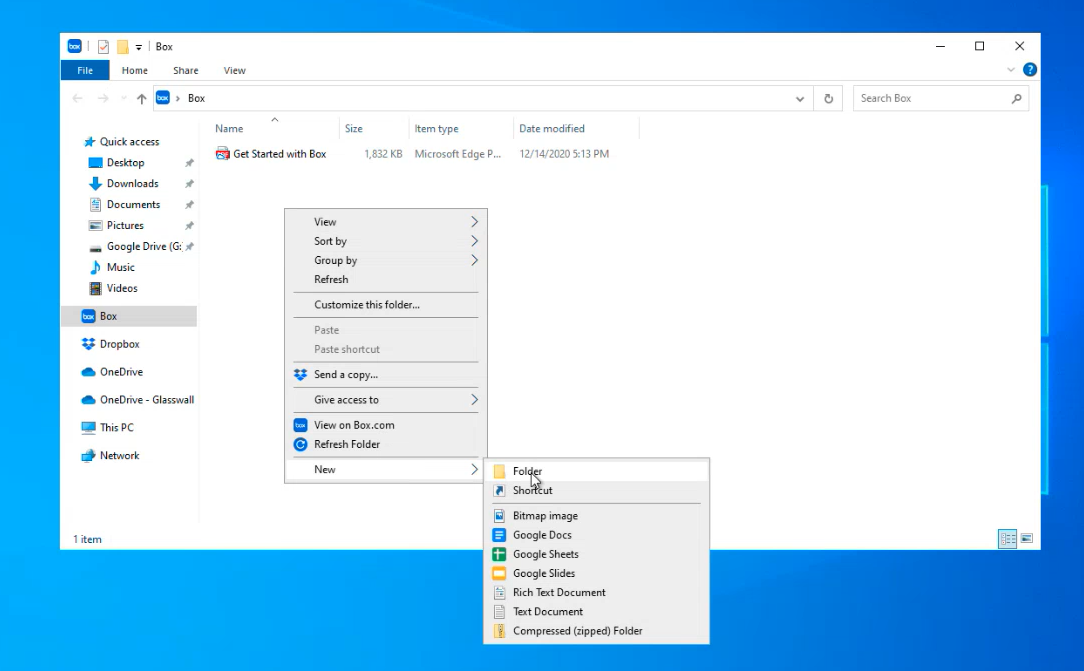Screen dimensions: 1084x671
Task: Click the refresh button beside address bar
Action: pos(828,99)
